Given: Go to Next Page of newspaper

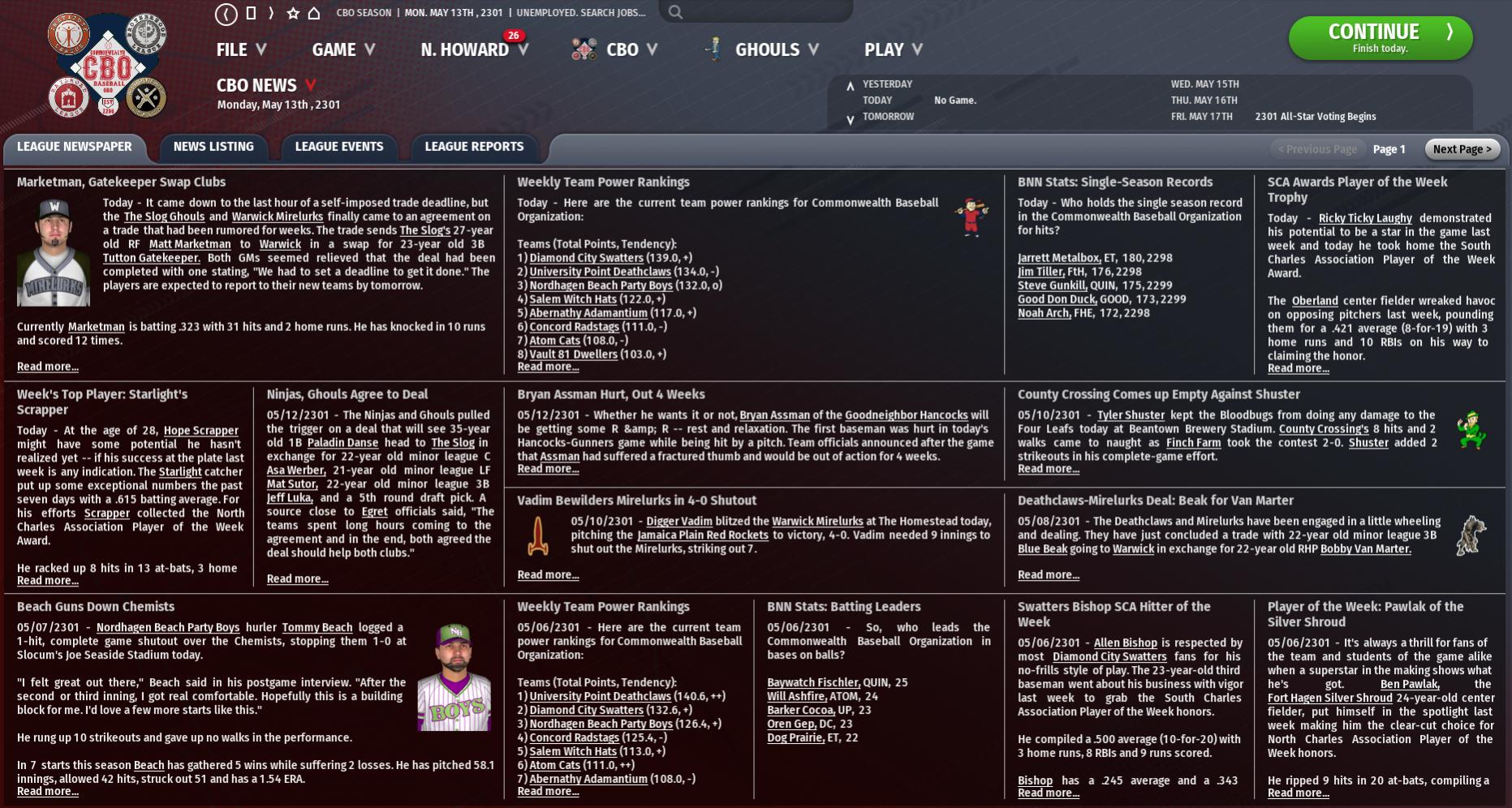Looking at the screenshot, I should point(1462,149).
